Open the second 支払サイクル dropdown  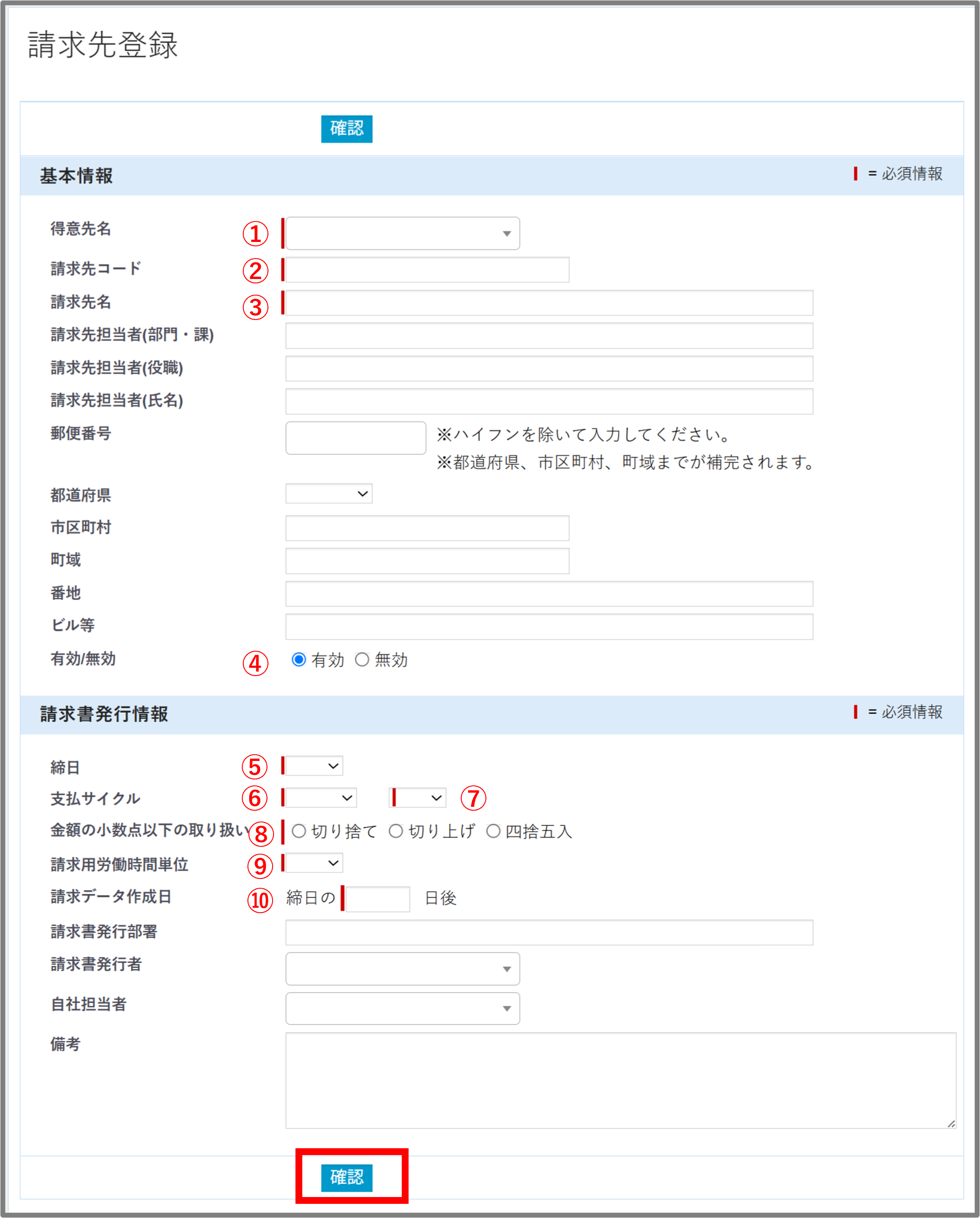point(418,798)
